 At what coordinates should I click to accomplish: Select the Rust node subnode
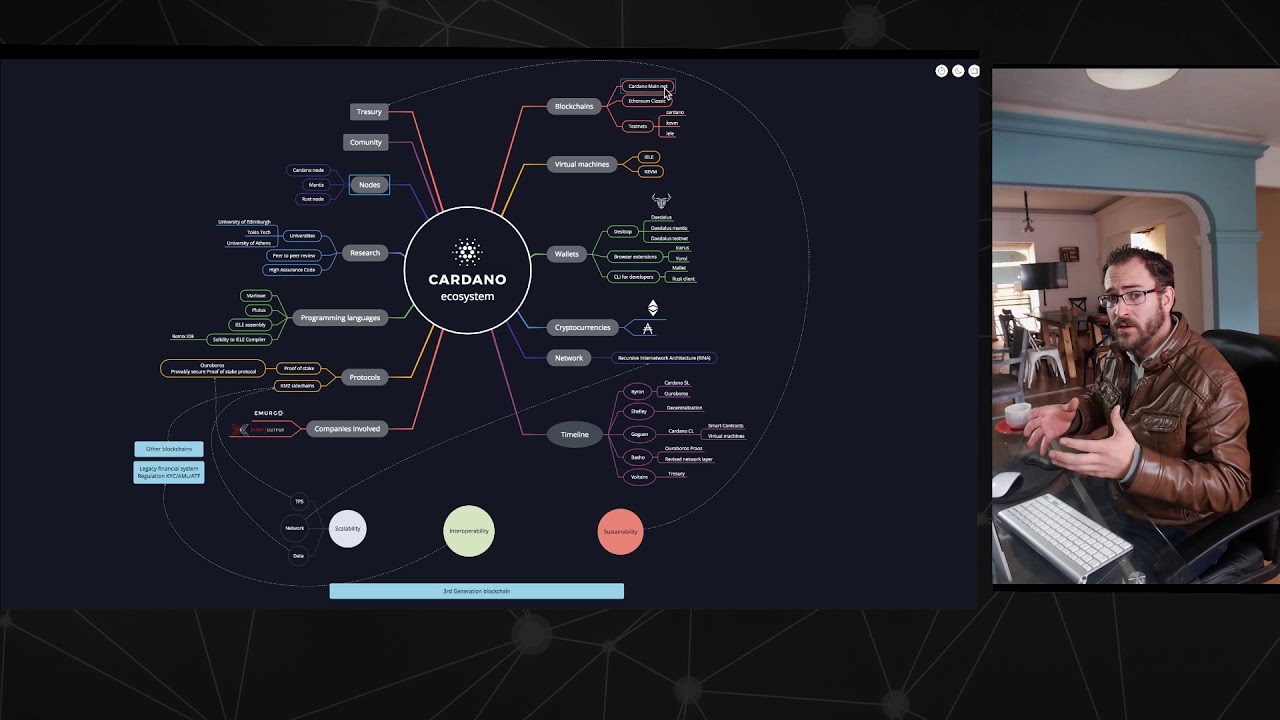click(313, 199)
